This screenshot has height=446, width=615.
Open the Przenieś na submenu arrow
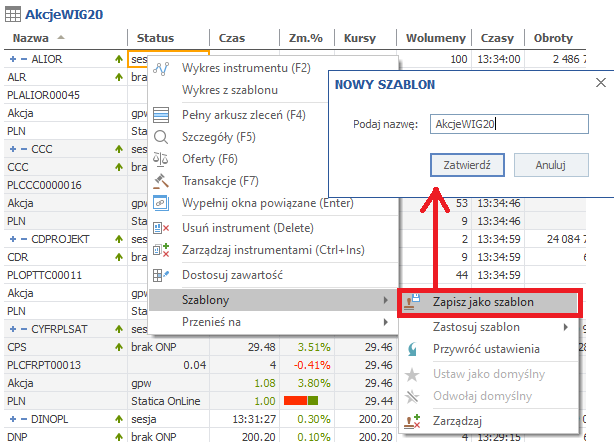coord(386,322)
